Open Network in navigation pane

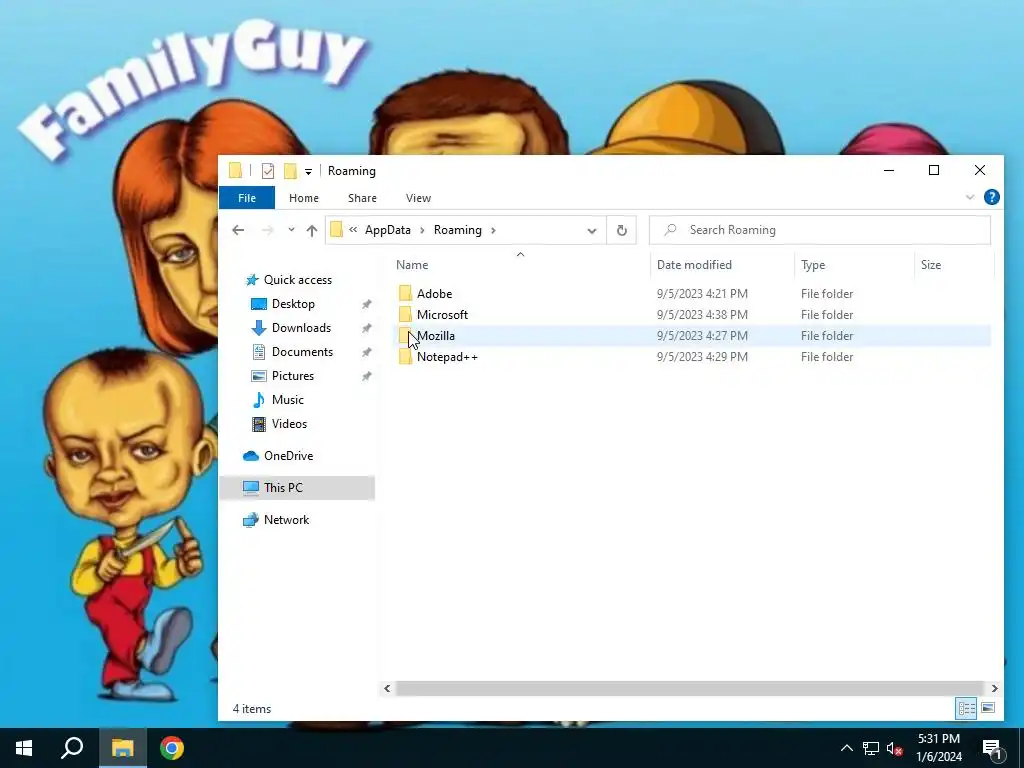coord(286,520)
